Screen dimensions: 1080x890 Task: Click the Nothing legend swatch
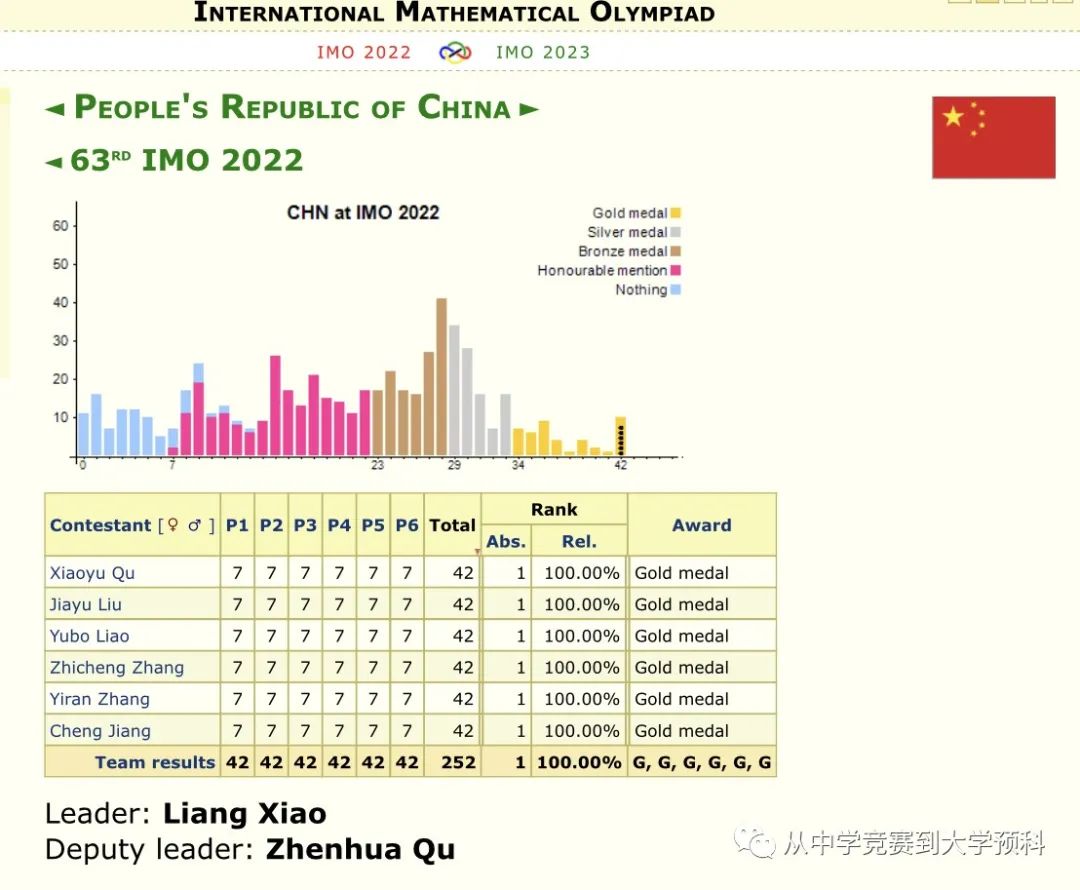(676, 290)
